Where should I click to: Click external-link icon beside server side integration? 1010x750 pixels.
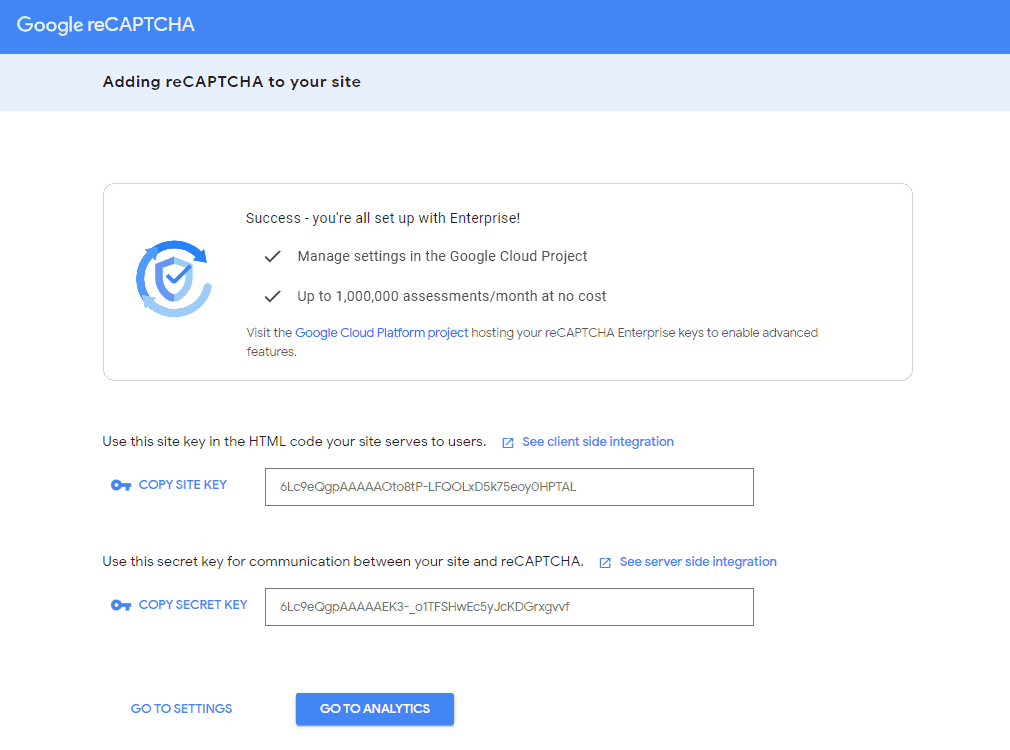pos(605,562)
